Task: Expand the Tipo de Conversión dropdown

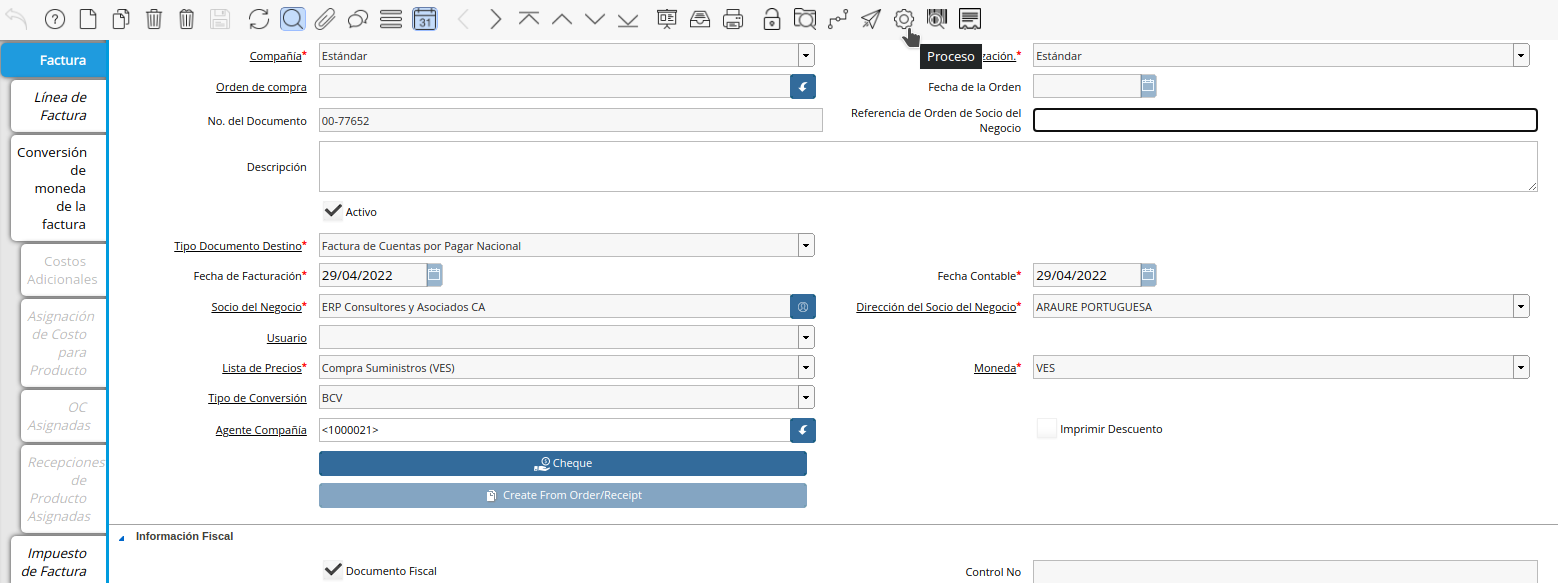Action: point(806,398)
